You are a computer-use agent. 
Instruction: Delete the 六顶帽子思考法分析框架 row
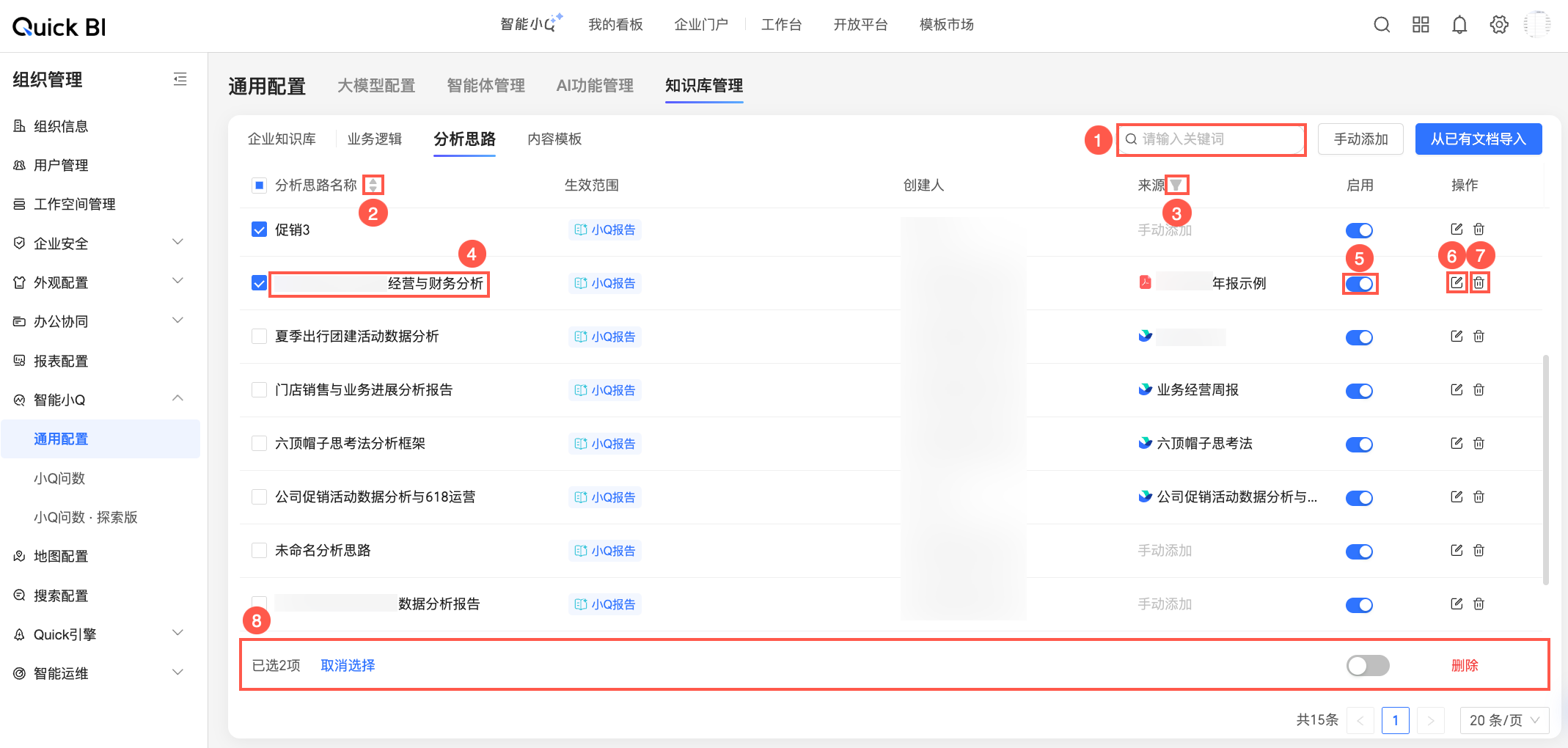pos(1479,443)
